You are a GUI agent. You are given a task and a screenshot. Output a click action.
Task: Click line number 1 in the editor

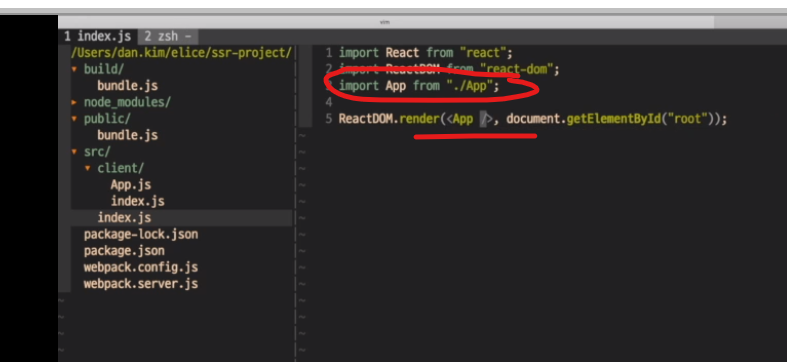[x=329, y=53]
